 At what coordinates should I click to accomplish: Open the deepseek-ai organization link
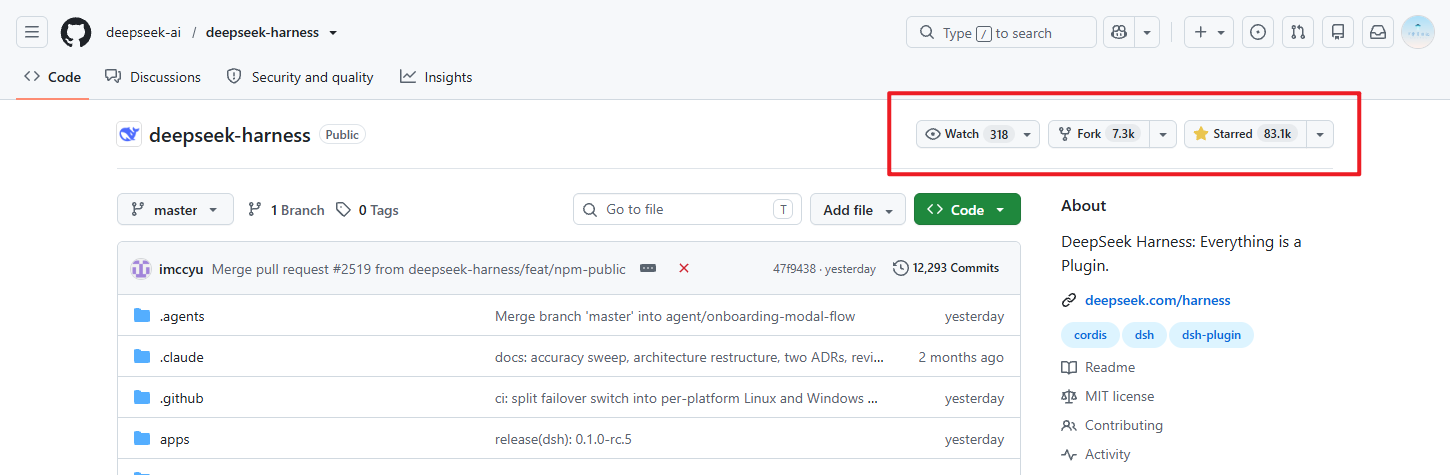(x=144, y=32)
